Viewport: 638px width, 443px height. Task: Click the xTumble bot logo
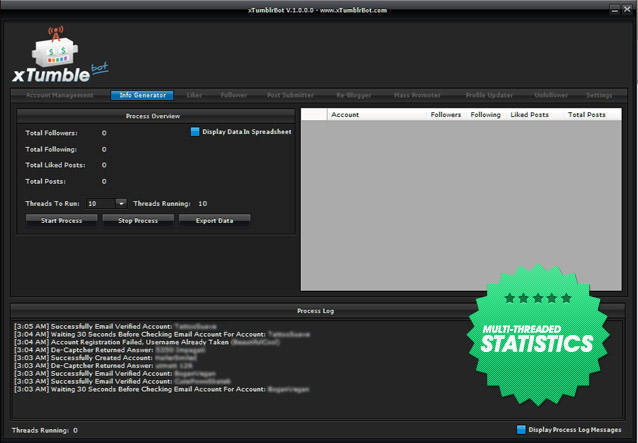tap(60, 55)
